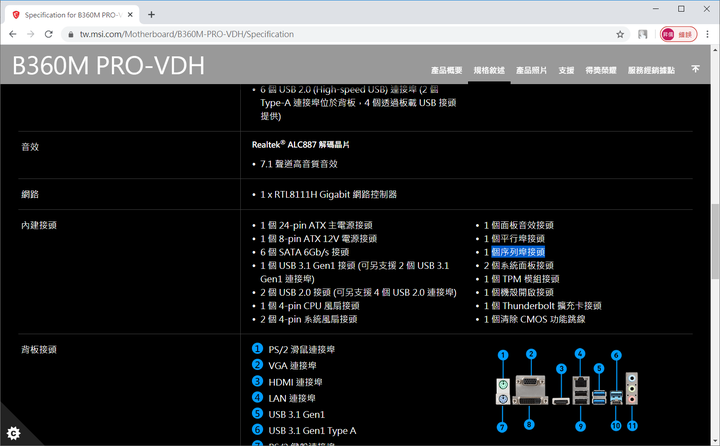Screen dimensions: 720x446
Task: Click the blue number 3 badge for HDMI 連接埠
Action: tap(257, 381)
